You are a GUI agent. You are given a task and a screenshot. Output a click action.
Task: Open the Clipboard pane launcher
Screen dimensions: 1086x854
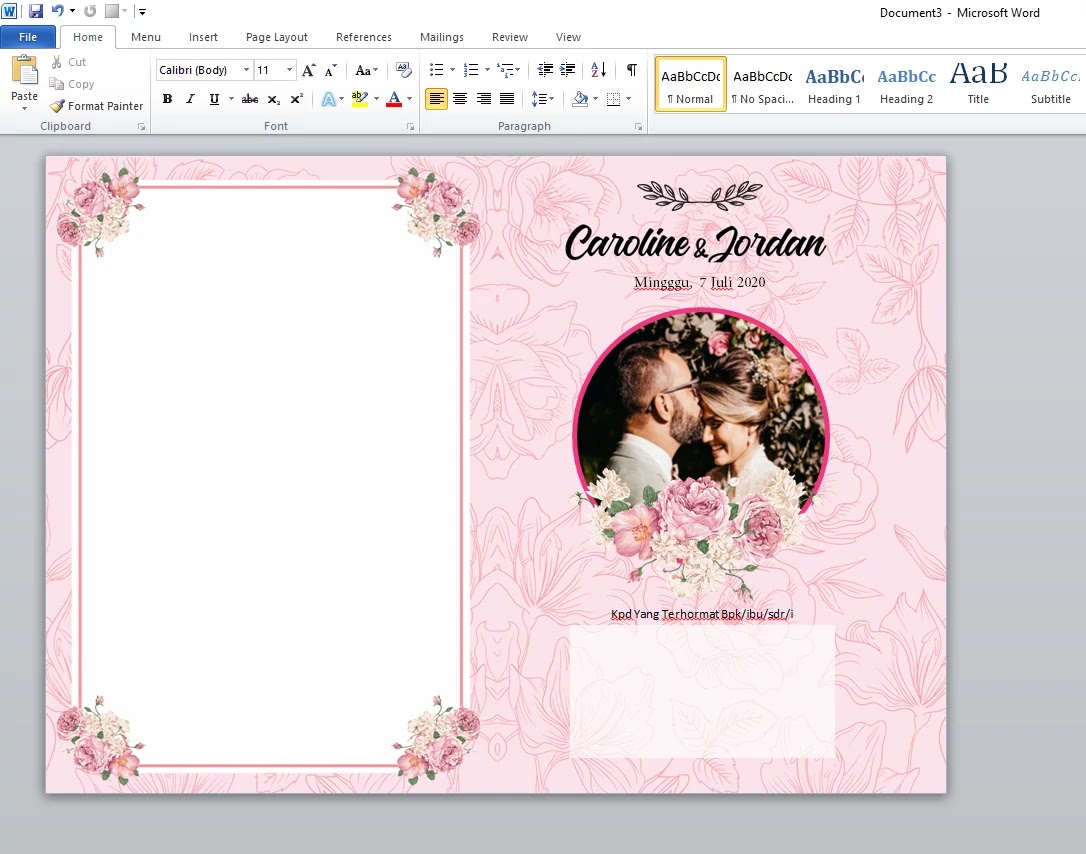point(141,127)
